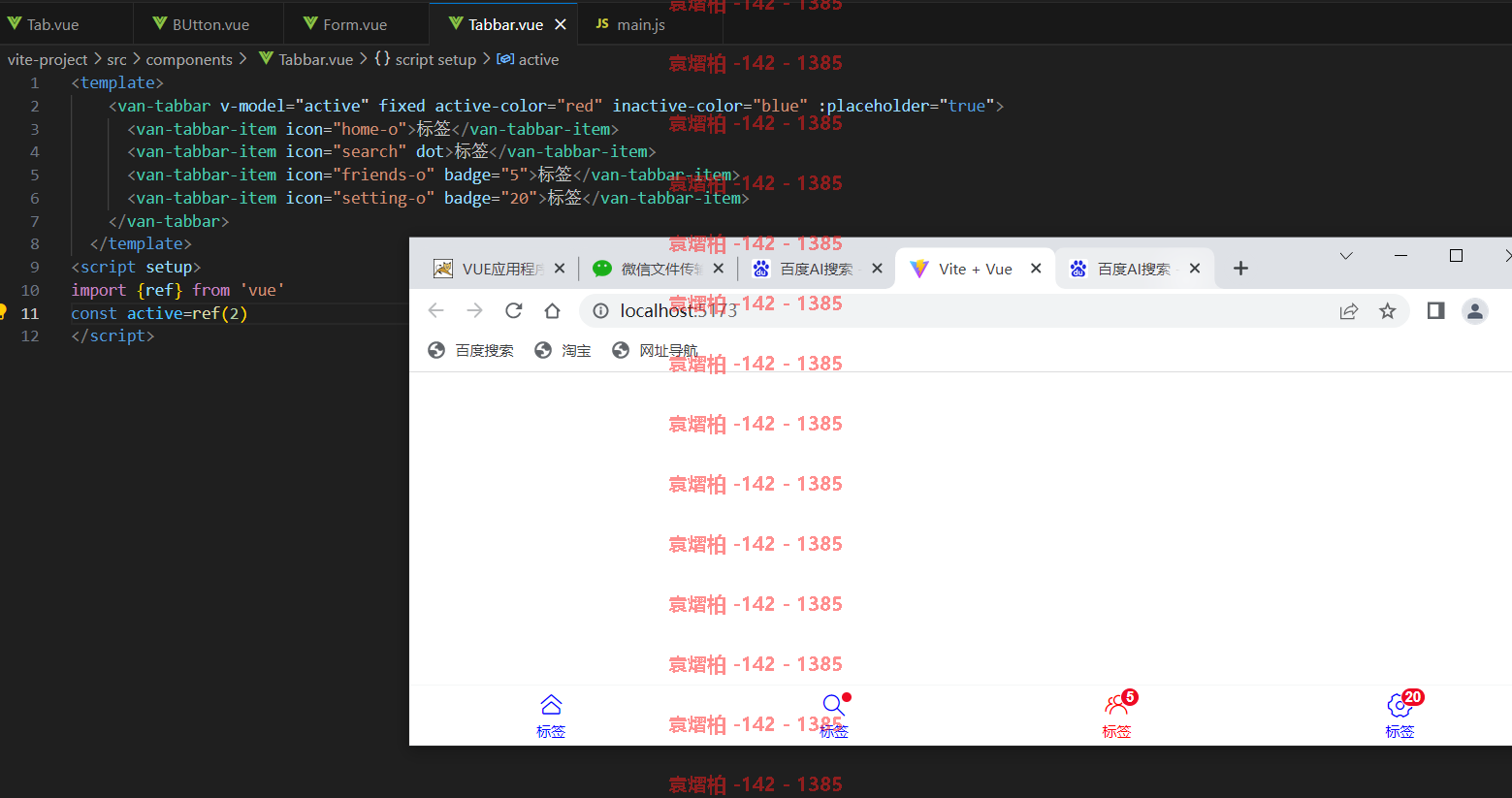Select the settings tabbar item with badge 20
The height and width of the screenshot is (798, 1512).
point(1399,717)
